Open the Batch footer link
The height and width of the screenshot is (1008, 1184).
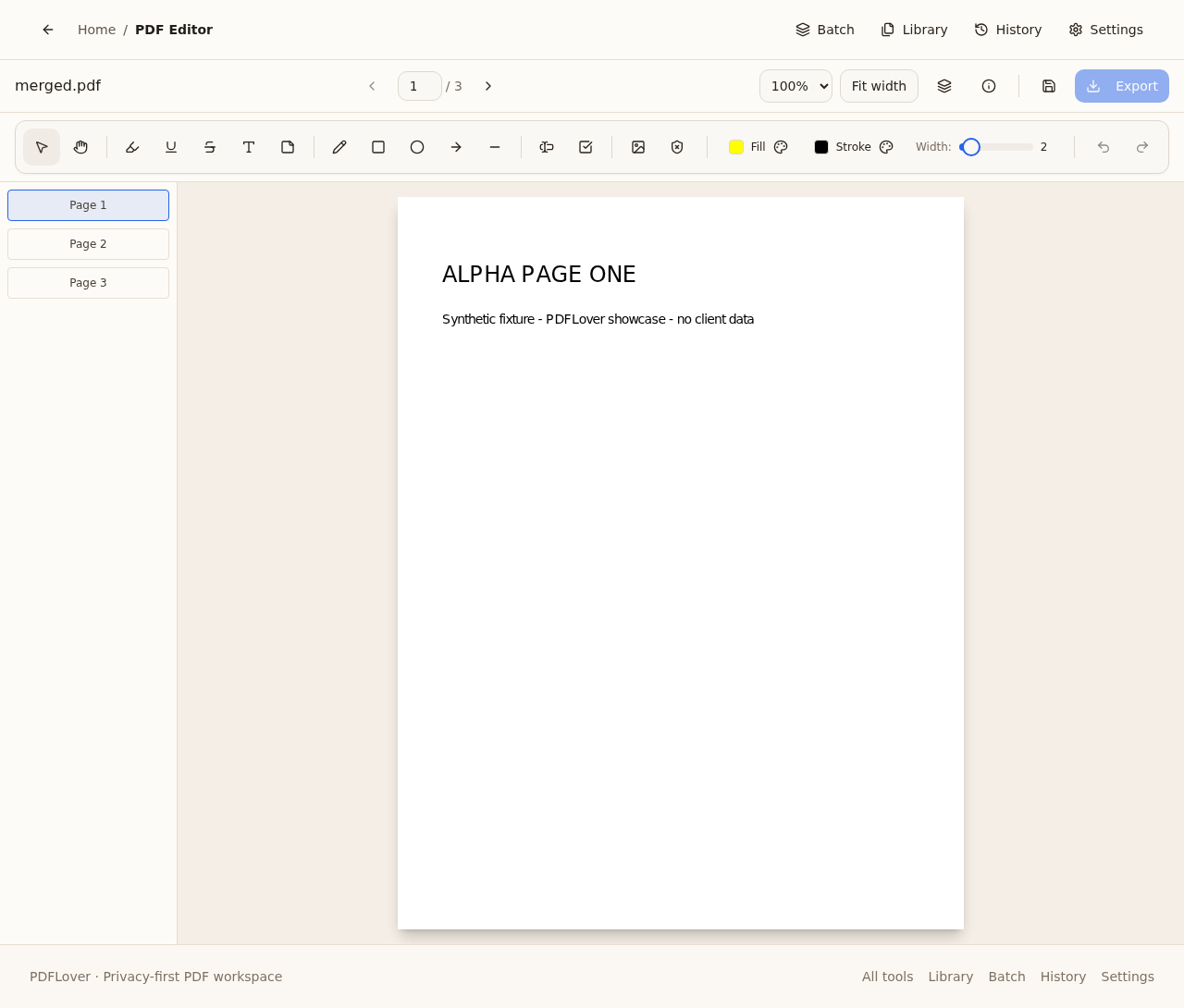(1006, 977)
